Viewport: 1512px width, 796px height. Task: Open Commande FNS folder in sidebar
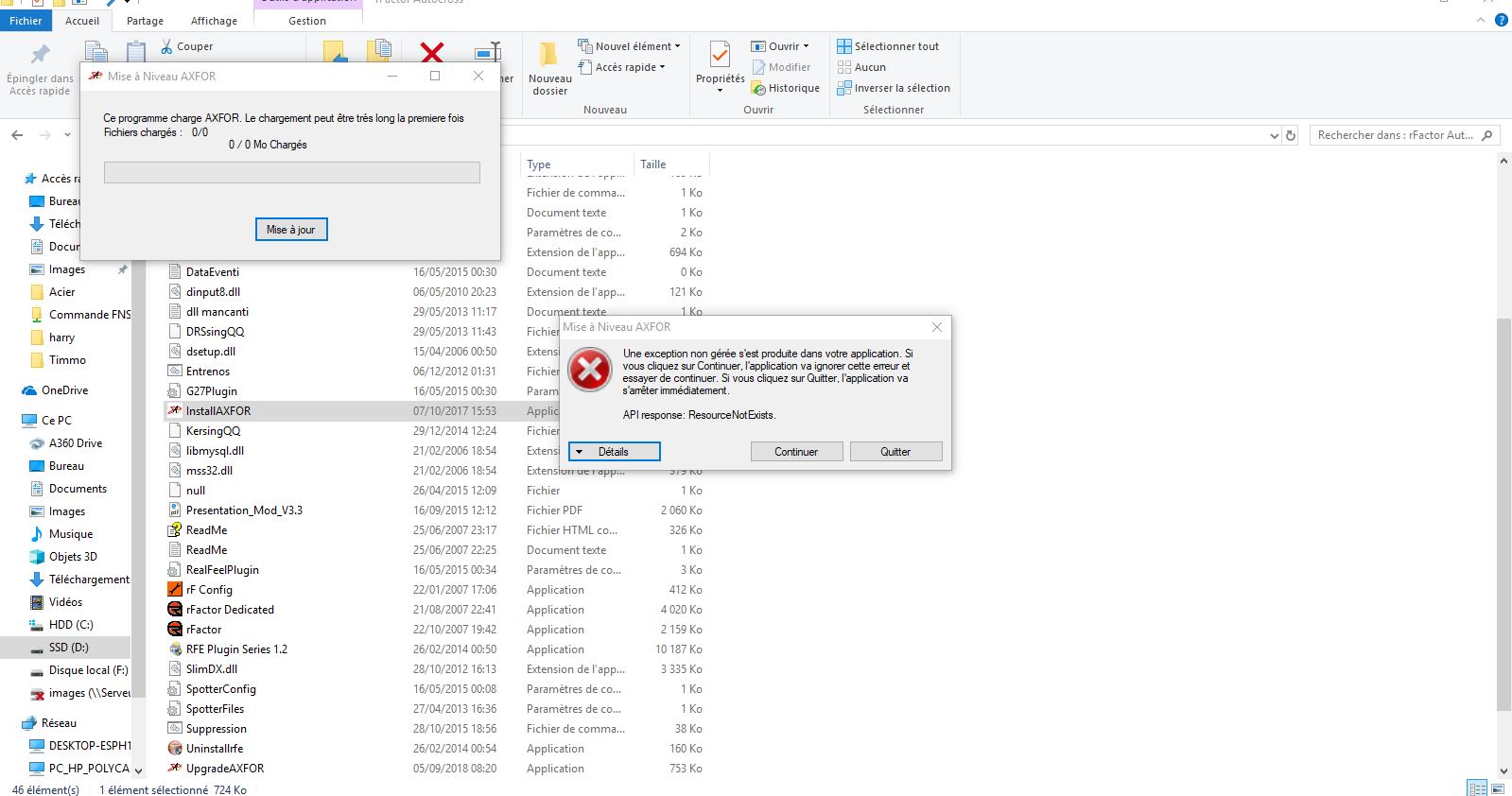[x=90, y=315]
